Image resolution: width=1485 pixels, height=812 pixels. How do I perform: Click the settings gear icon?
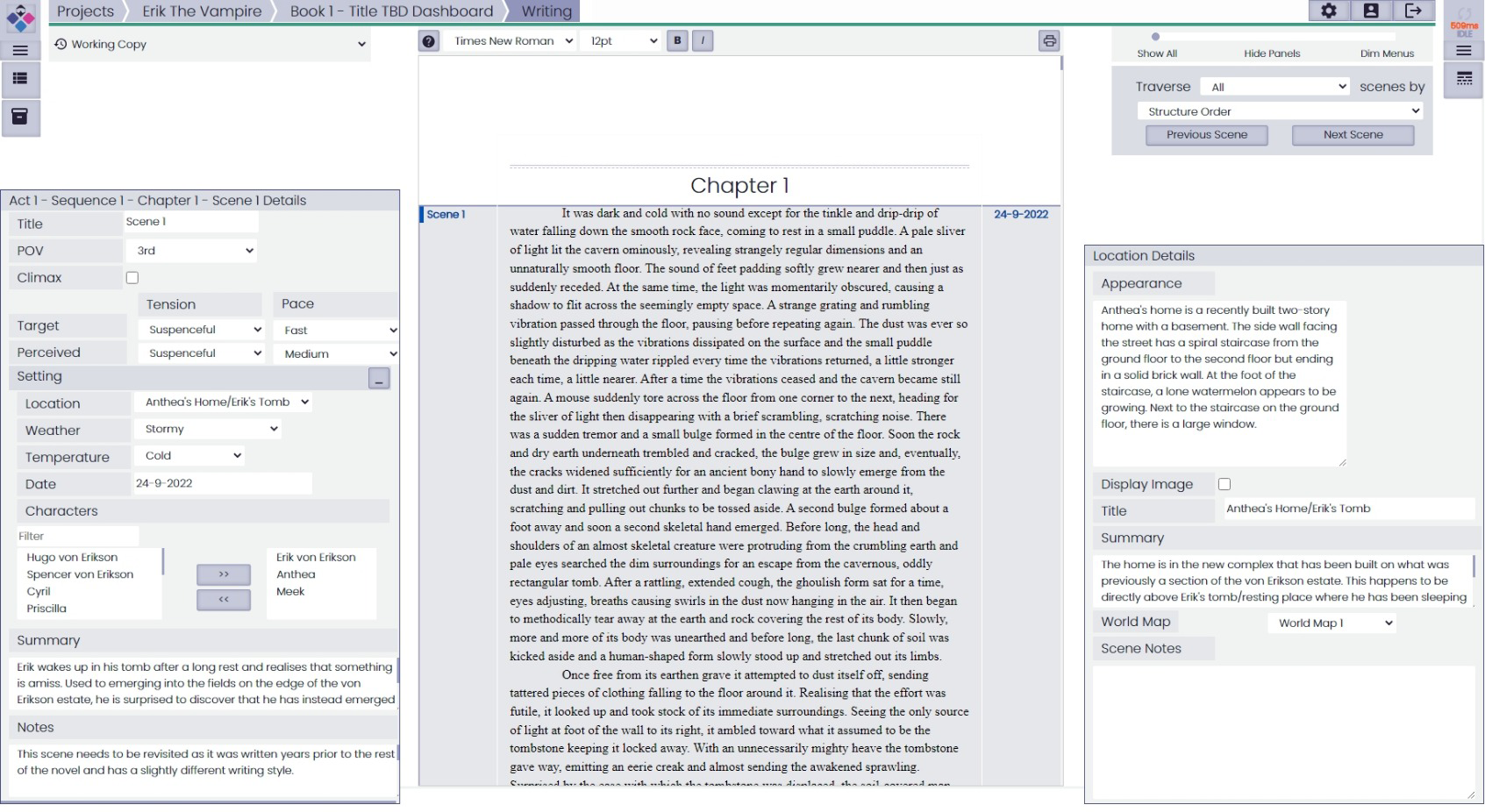tap(1329, 11)
